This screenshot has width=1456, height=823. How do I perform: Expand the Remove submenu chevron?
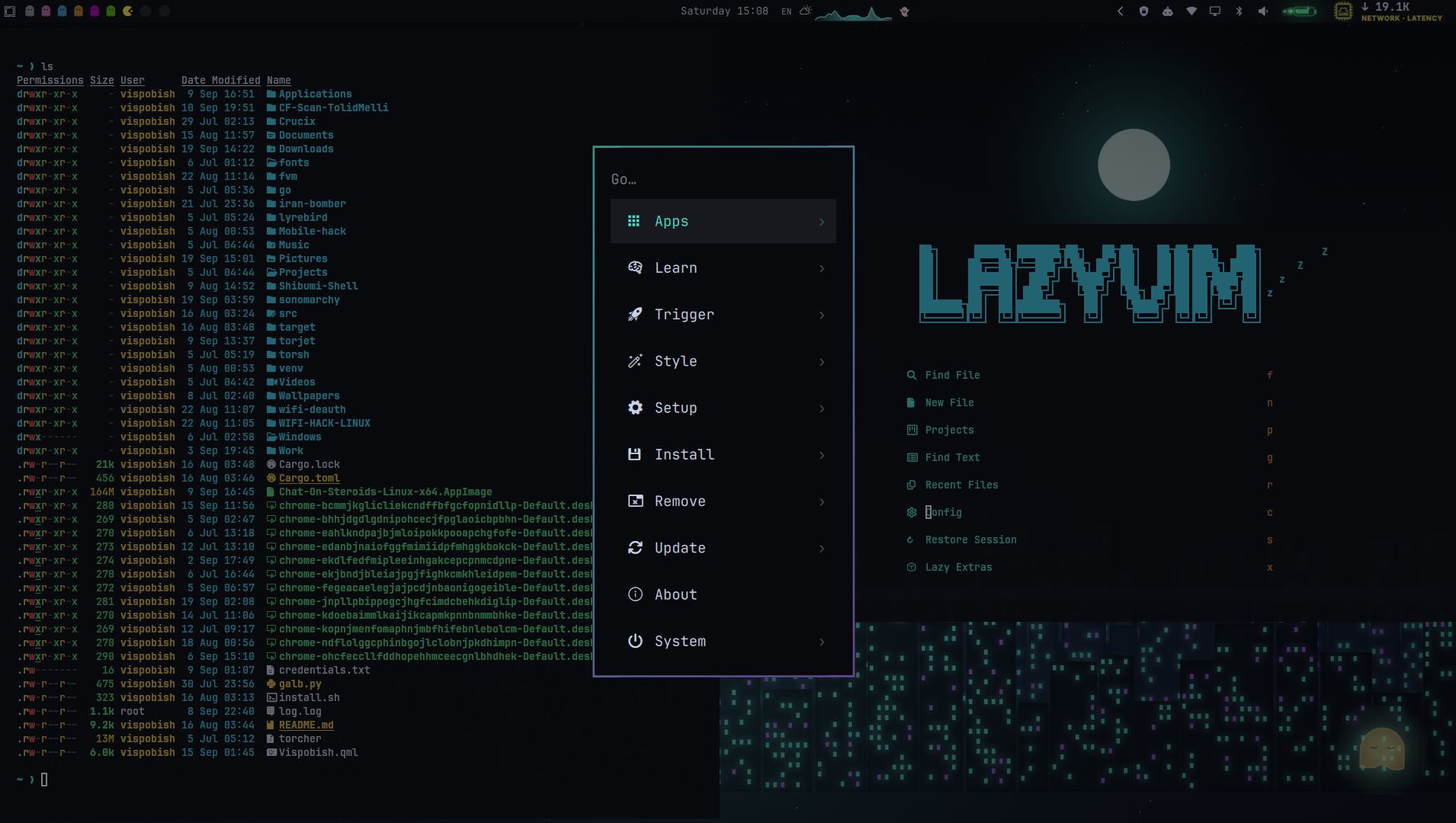pyautogui.click(x=822, y=501)
